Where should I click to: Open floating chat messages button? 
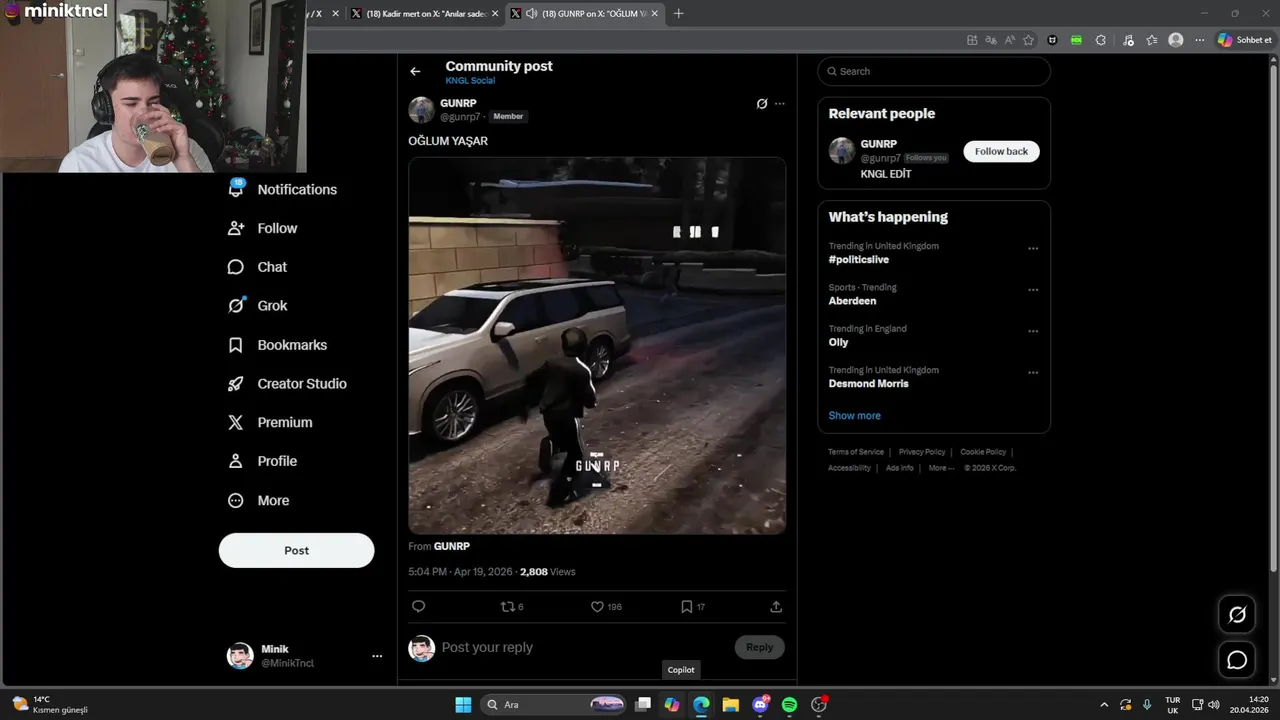pos(1237,660)
